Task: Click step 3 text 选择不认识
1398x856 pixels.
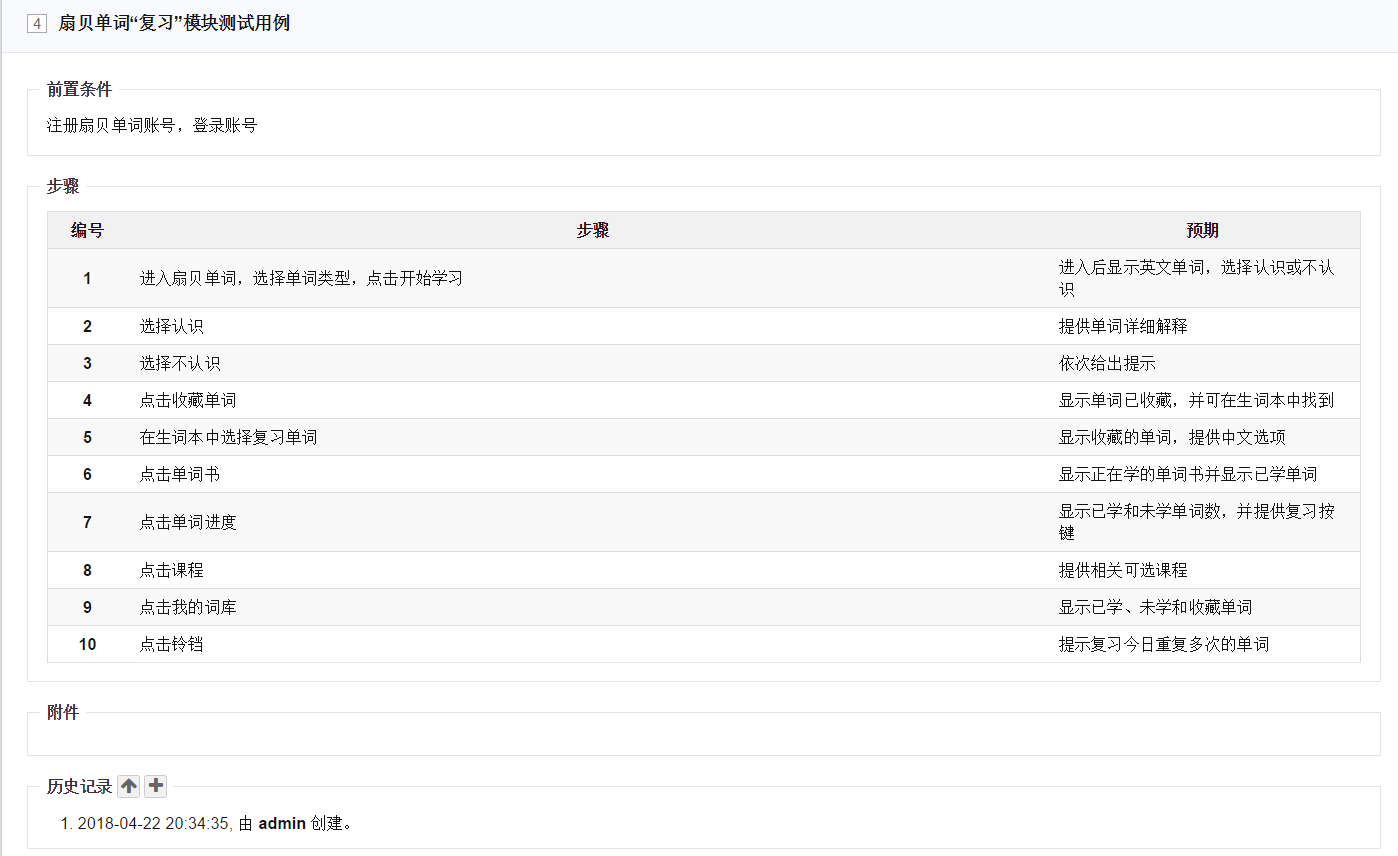Action: 180,363
